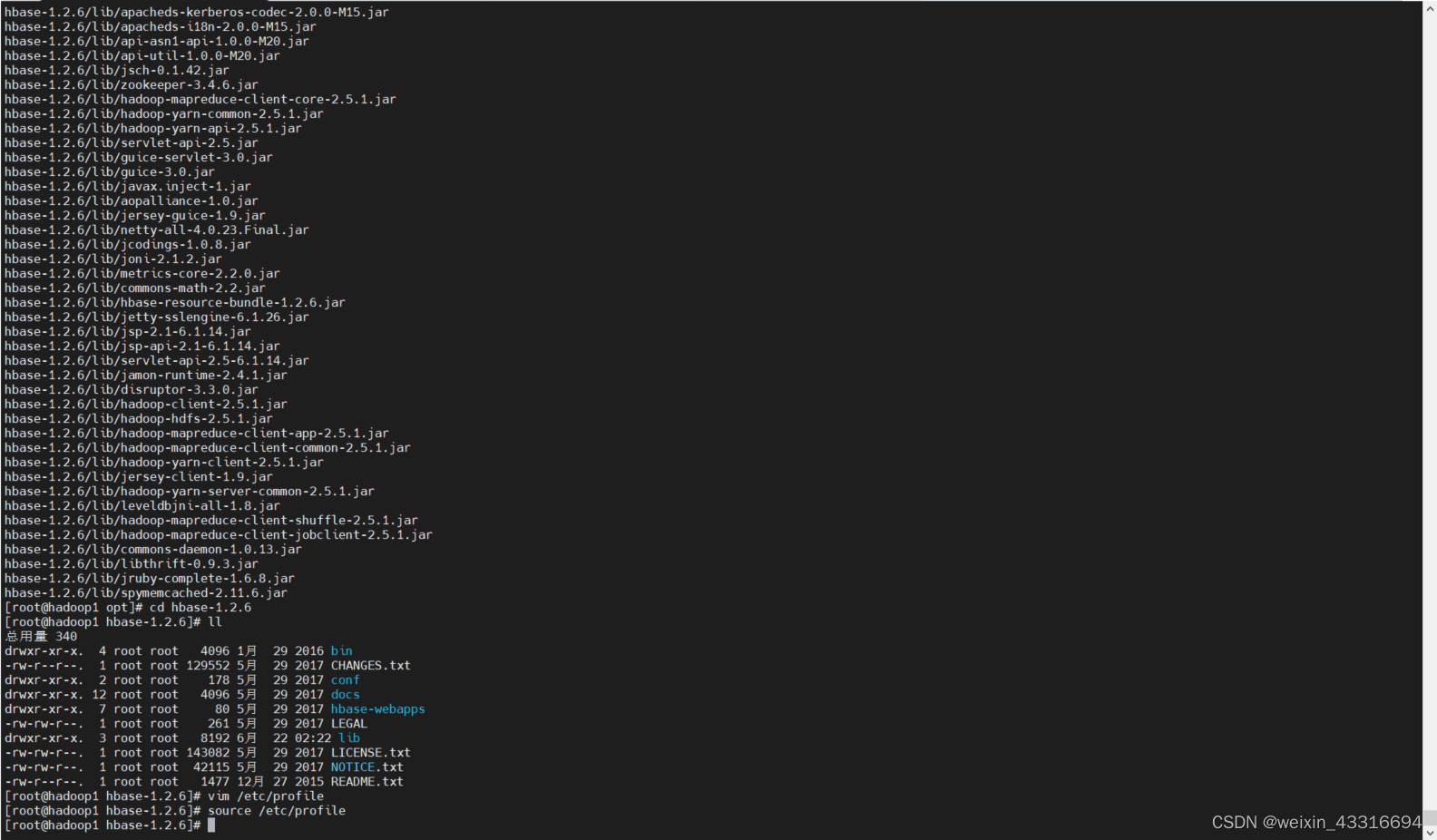Image resolution: width=1437 pixels, height=840 pixels.
Task: Click the 'hadoop-yarn-common-2.5.1.jar' line
Action: (x=164, y=114)
